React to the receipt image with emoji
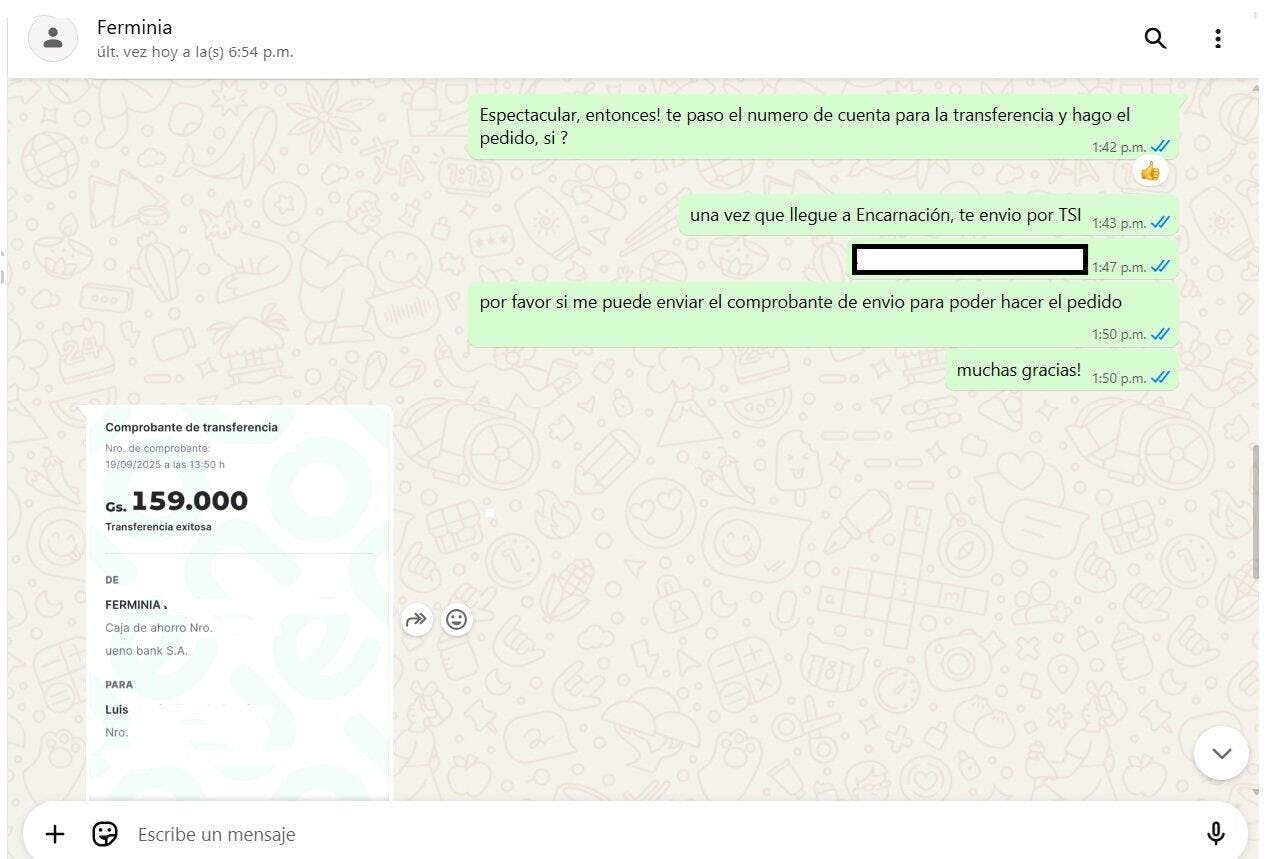This screenshot has height=859, width=1269. [x=457, y=620]
